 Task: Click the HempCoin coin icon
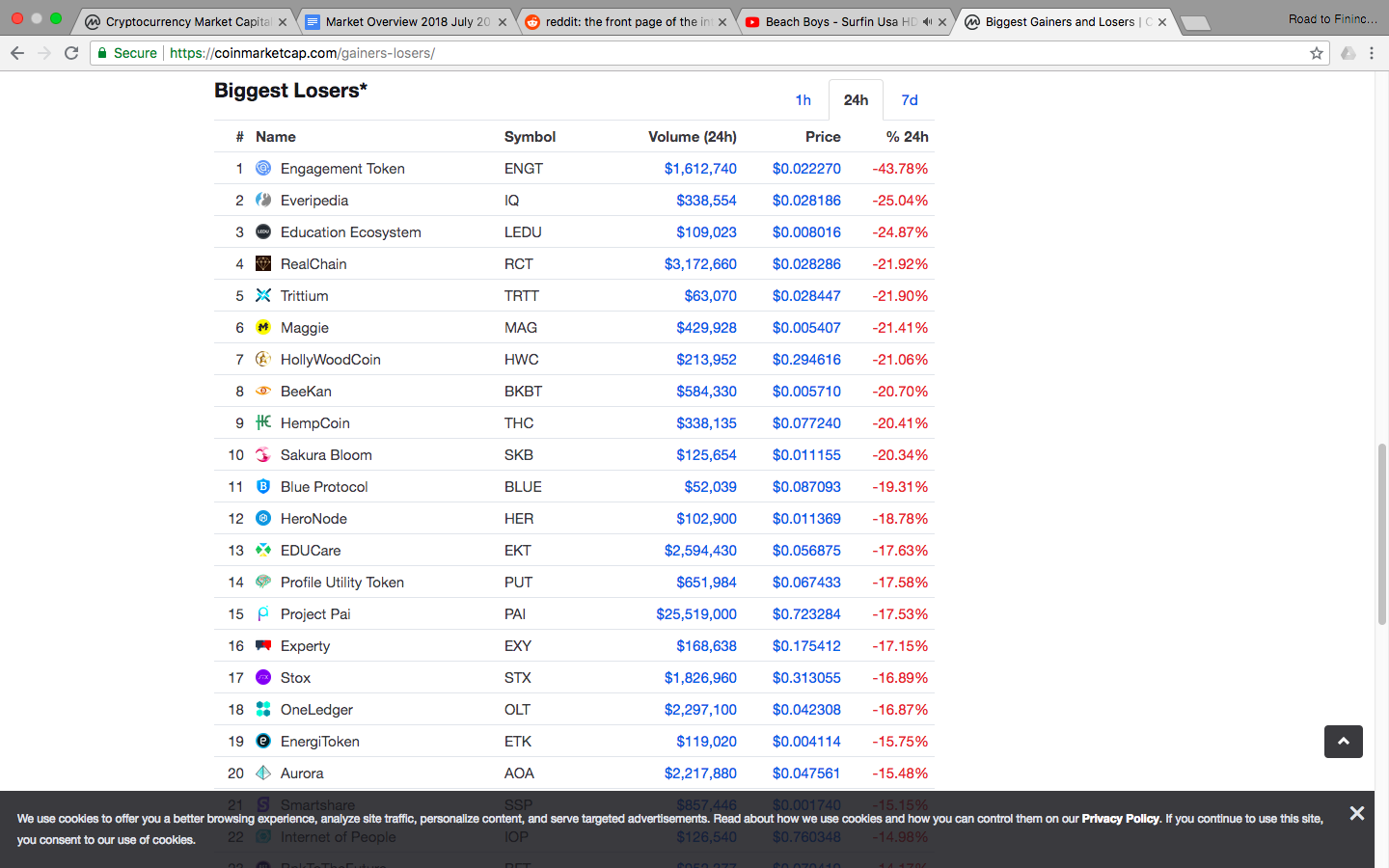click(x=263, y=422)
